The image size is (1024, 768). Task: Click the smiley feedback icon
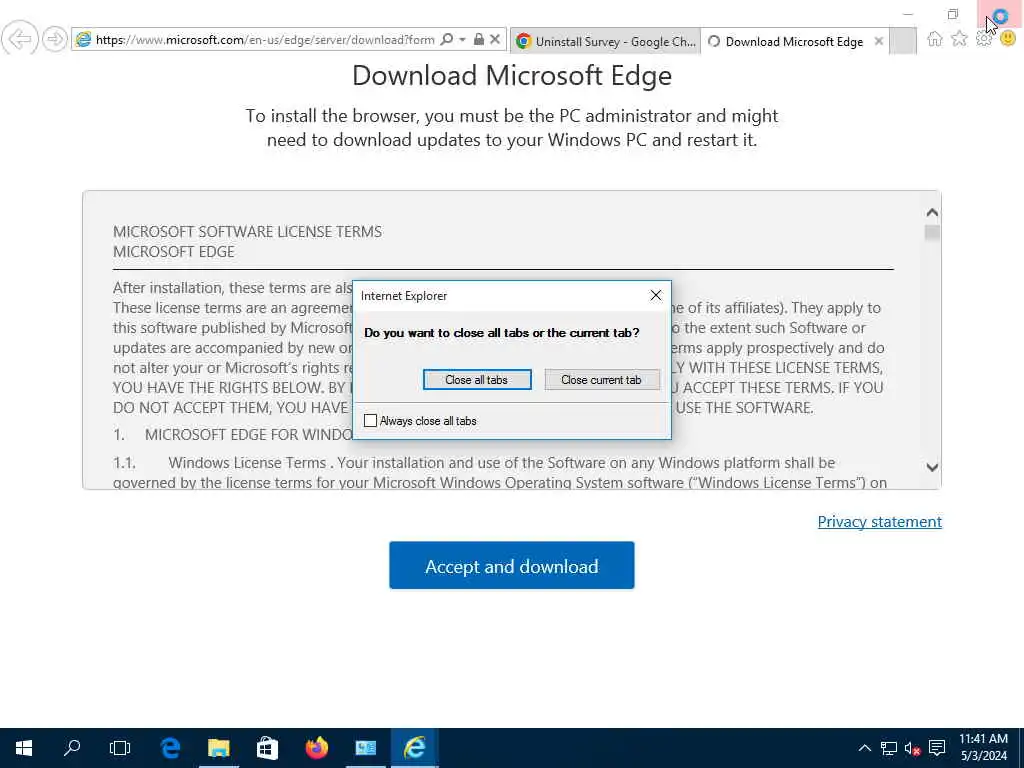coord(1008,39)
